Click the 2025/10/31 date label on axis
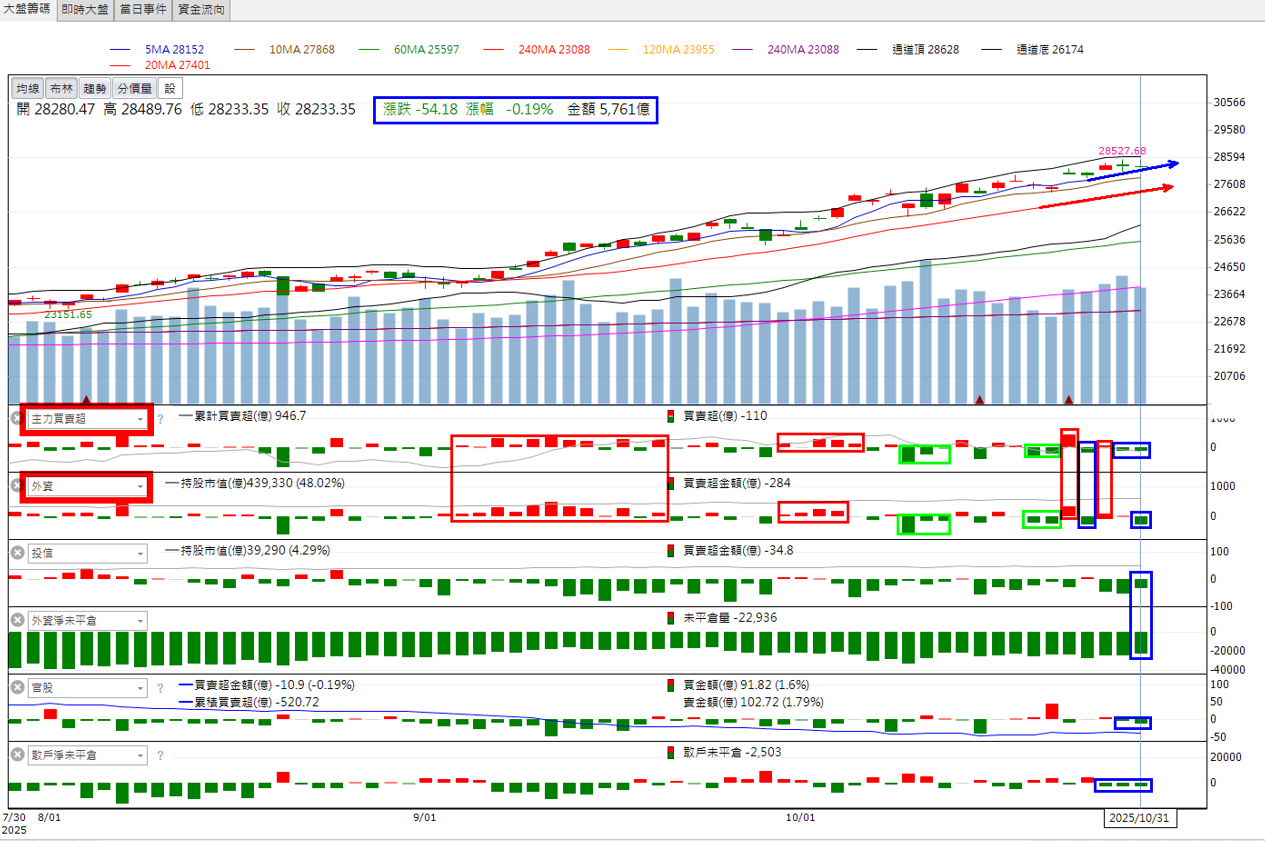Viewport: 1265px width, 841px height. pos(1141,818)
